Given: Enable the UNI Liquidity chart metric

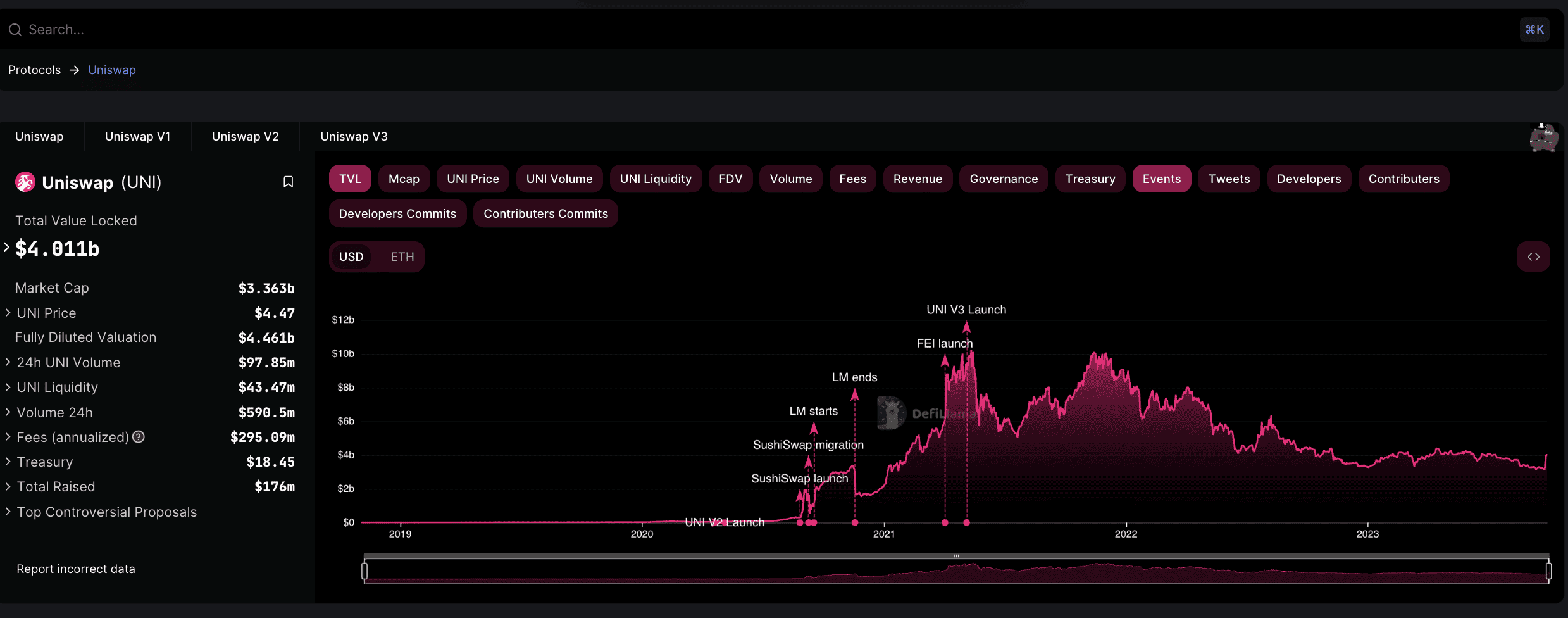Looking at the screenshot, I should click(x=656, y=179).
